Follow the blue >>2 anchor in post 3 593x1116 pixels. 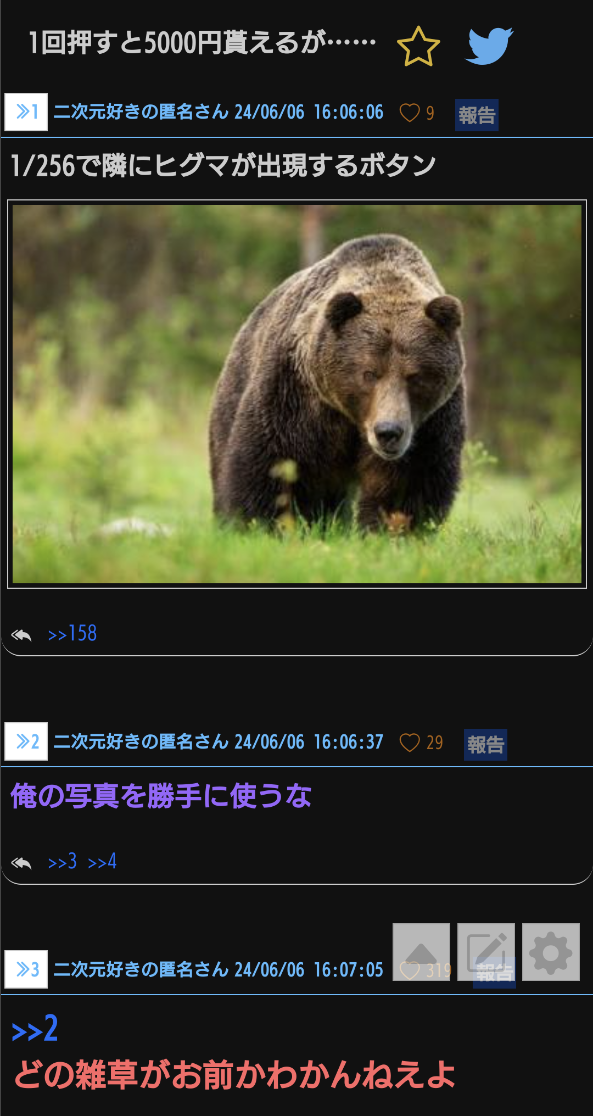click(35, 1030)
